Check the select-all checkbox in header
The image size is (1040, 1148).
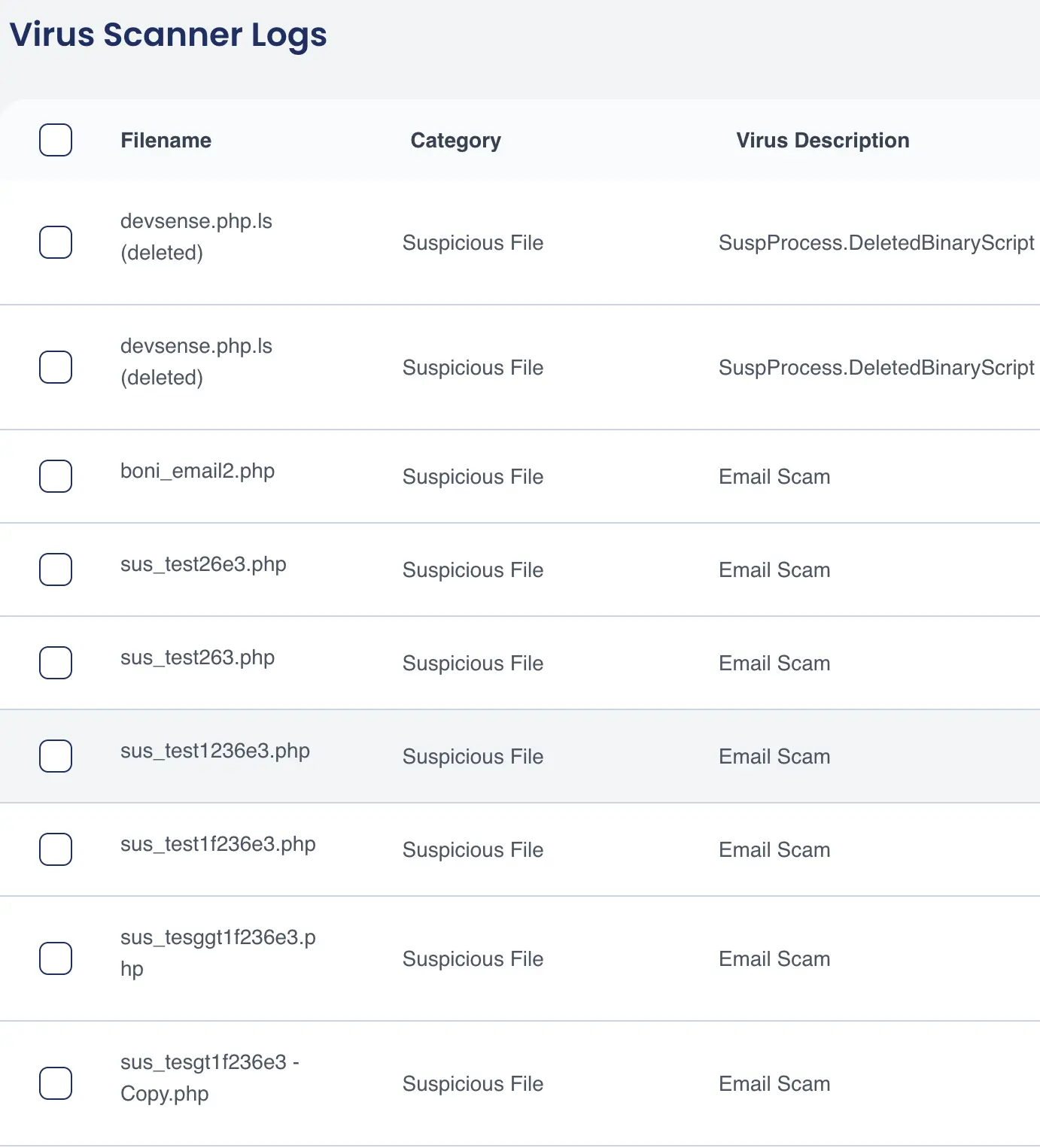56,140
